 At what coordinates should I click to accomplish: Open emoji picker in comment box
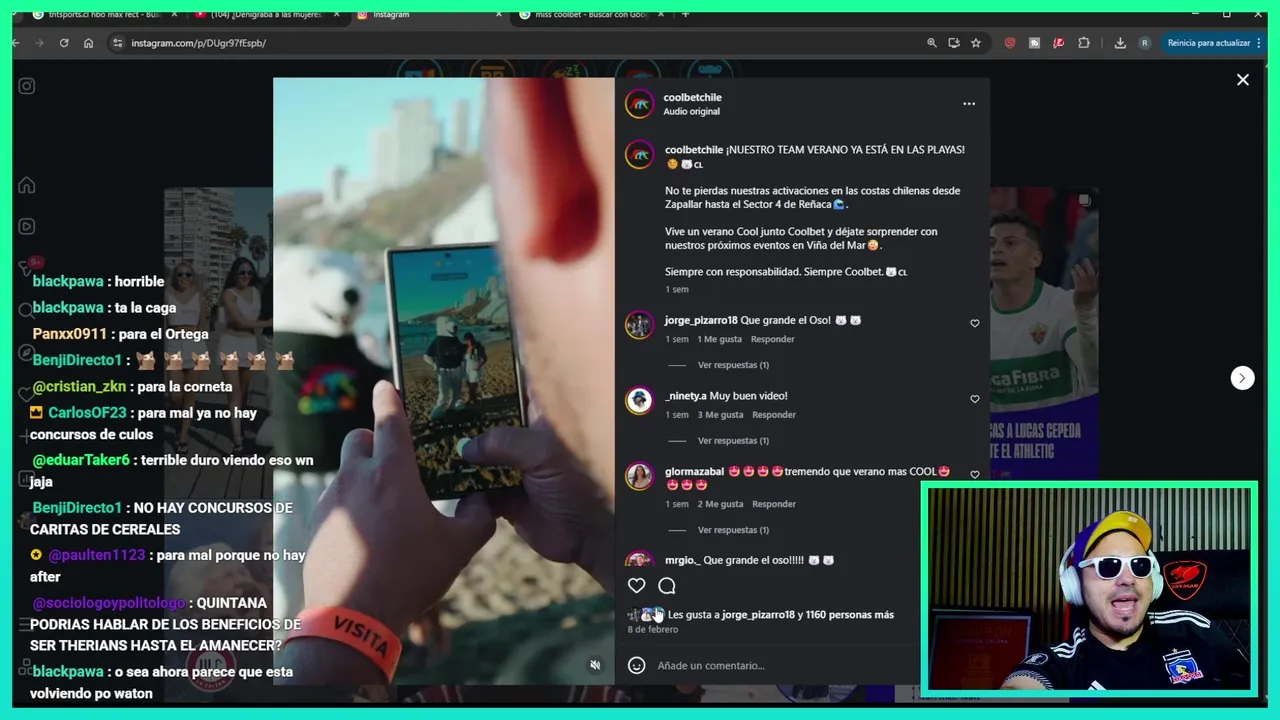tap(636, 665)
